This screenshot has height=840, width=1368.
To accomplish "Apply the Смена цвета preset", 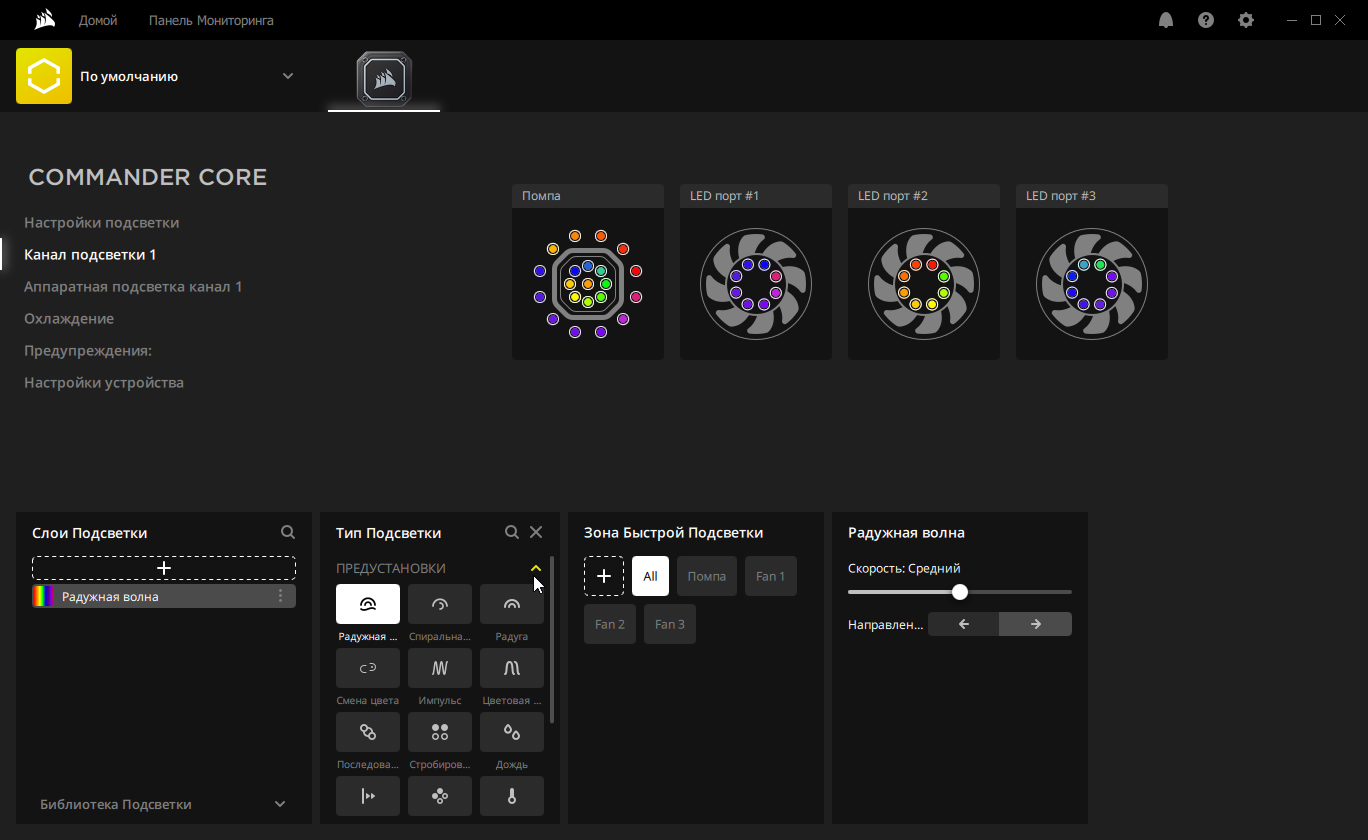I will (368, 668).
